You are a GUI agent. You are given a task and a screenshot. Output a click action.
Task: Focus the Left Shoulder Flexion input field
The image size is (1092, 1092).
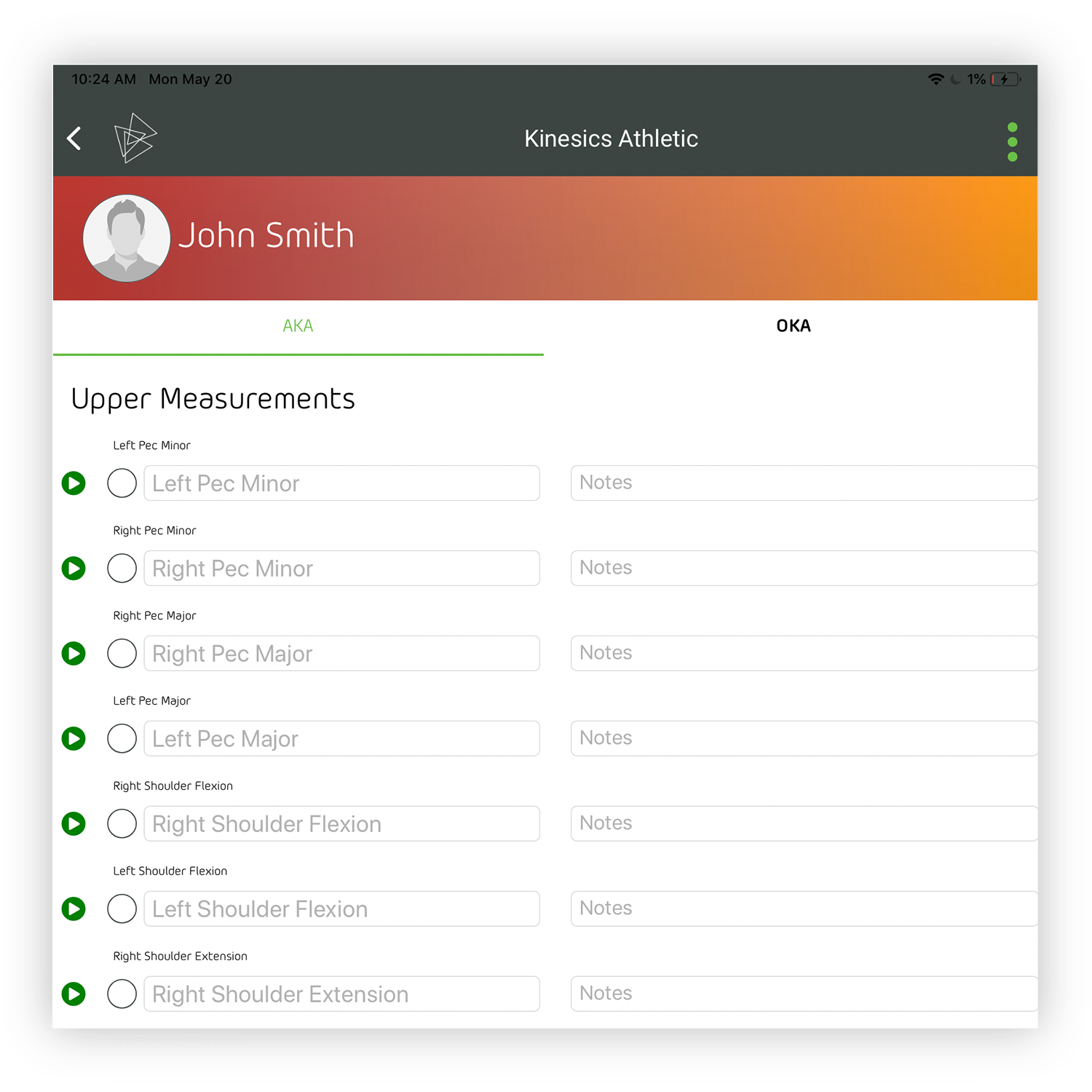coord(341,909)
